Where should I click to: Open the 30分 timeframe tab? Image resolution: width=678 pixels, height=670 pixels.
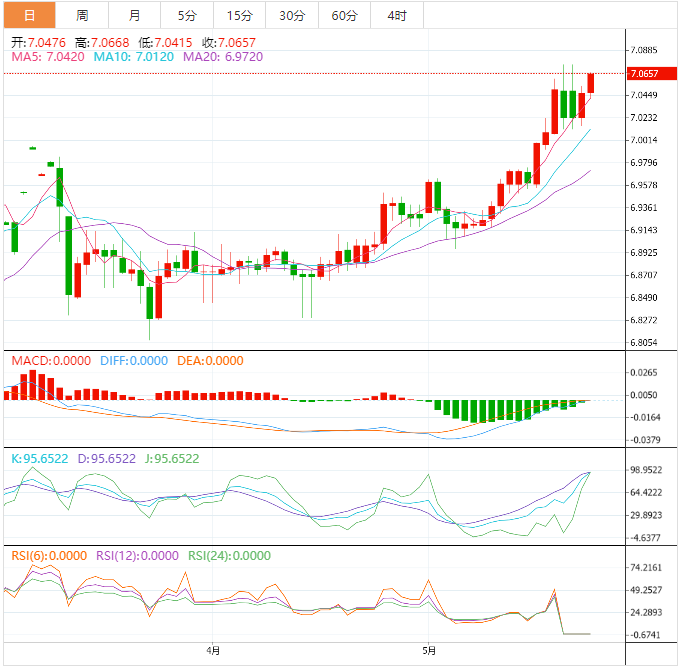pos(292,15)
